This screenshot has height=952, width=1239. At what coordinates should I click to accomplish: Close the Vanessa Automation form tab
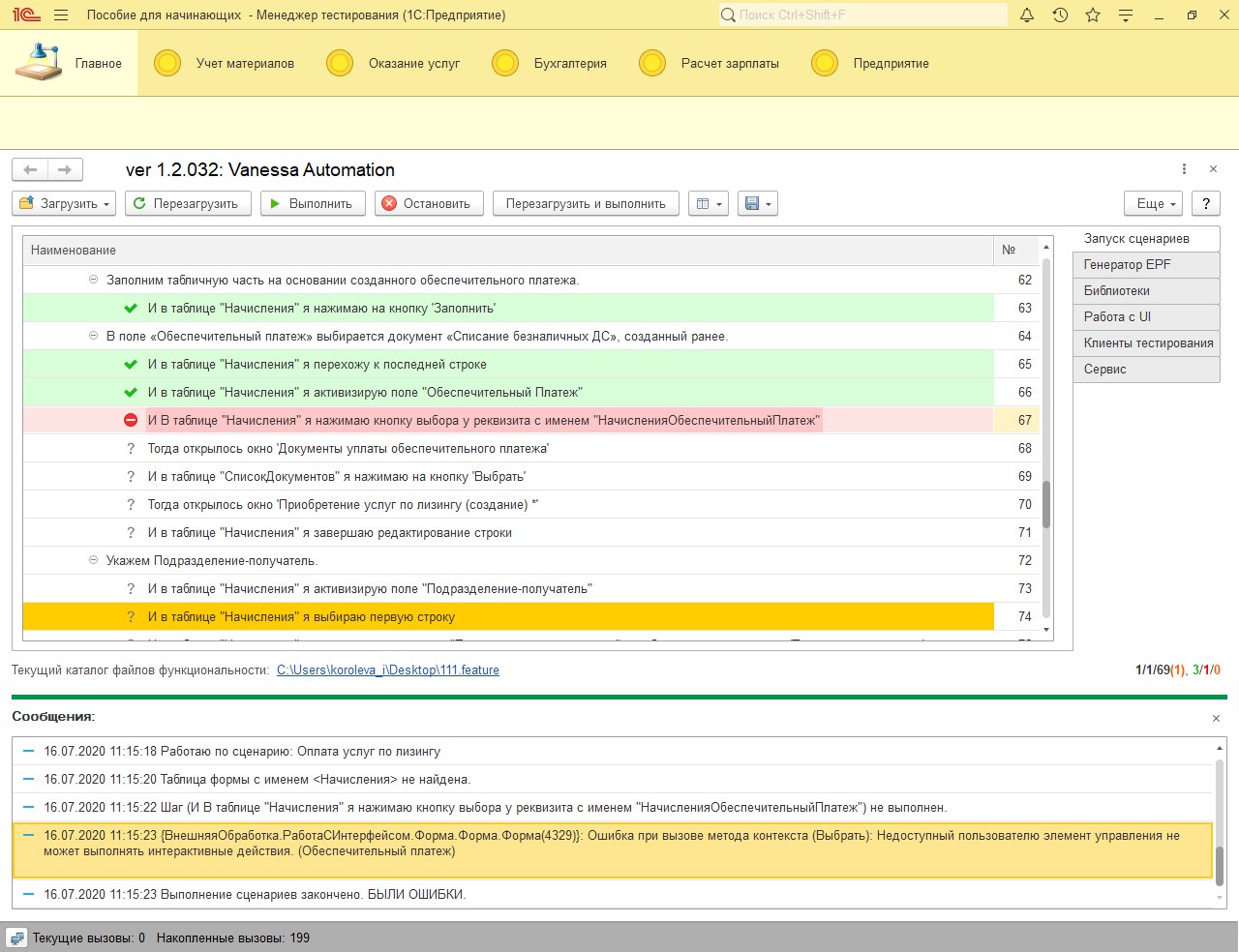(1213, 168)
